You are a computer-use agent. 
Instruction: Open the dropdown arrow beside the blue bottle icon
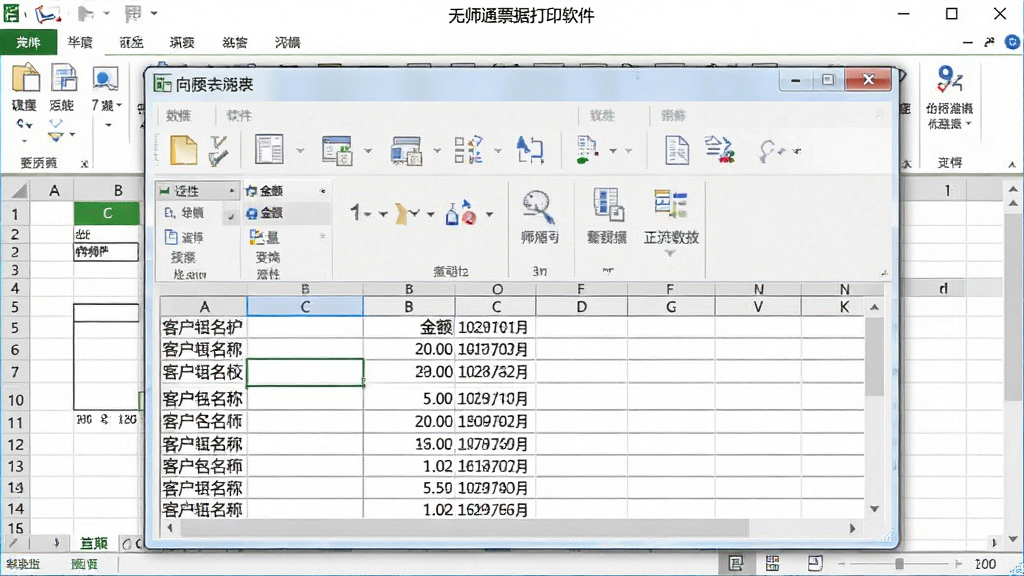click(x=488, y=214)
